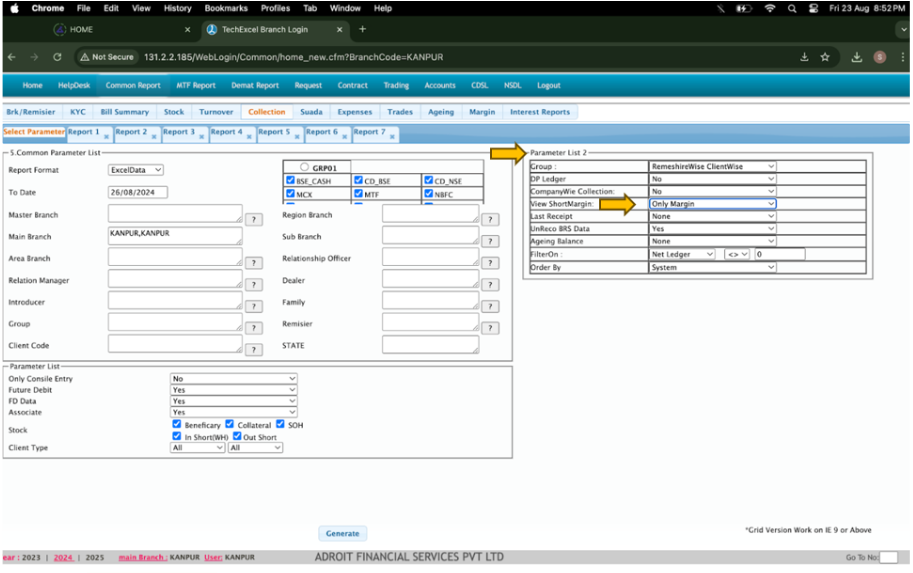Open the View ShortMargin dropdown
Screen dimensions: 913x573
click(712, 204)
